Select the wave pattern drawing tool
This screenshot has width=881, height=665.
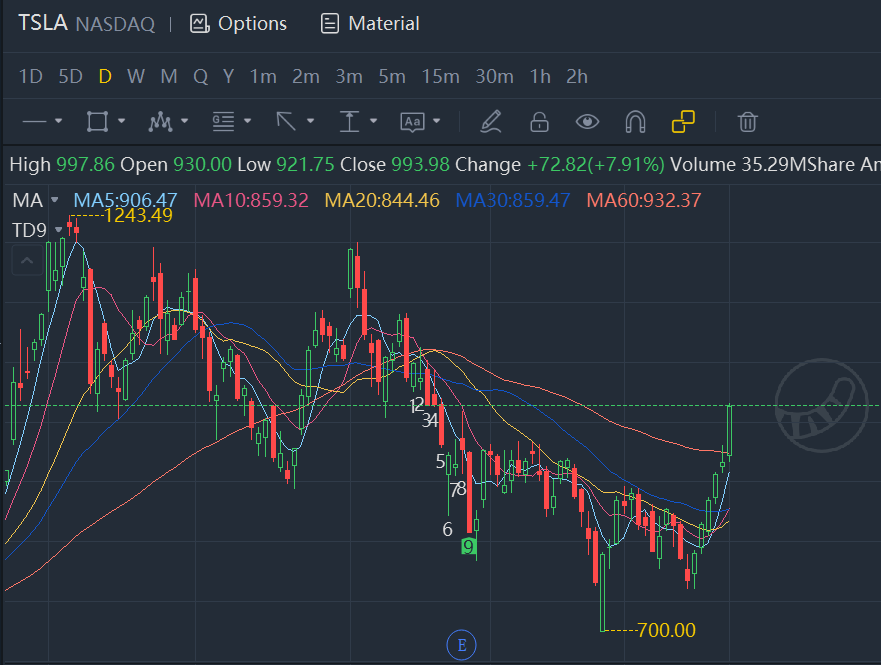tap(160, 121)
